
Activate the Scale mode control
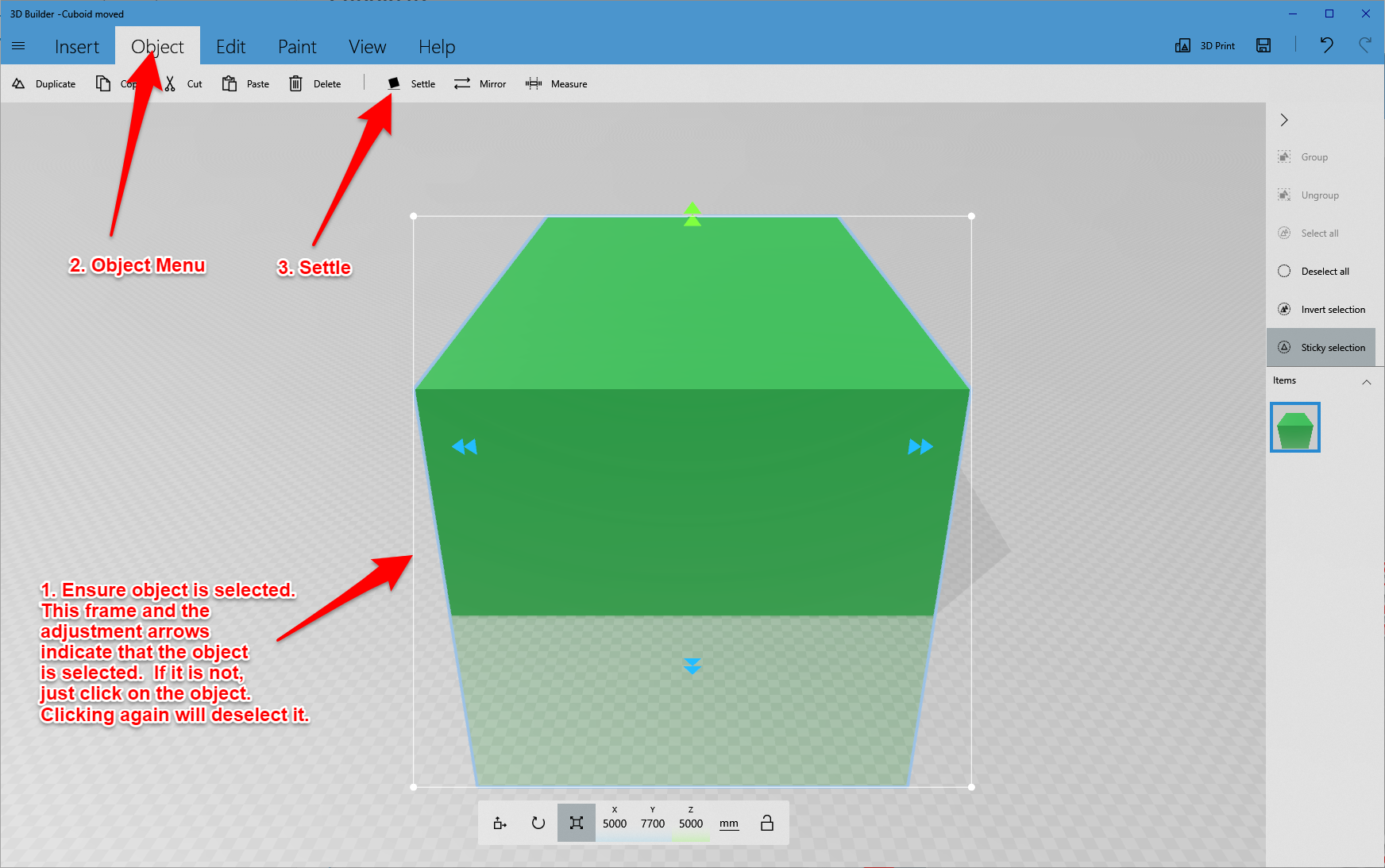[577, 823]
